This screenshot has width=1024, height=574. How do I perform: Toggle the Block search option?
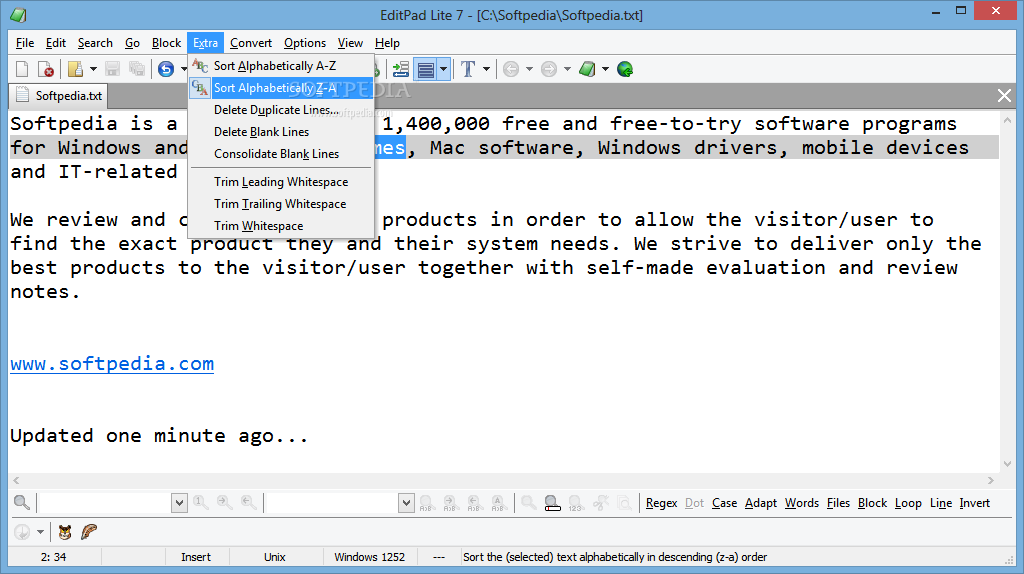pos(872,503)
